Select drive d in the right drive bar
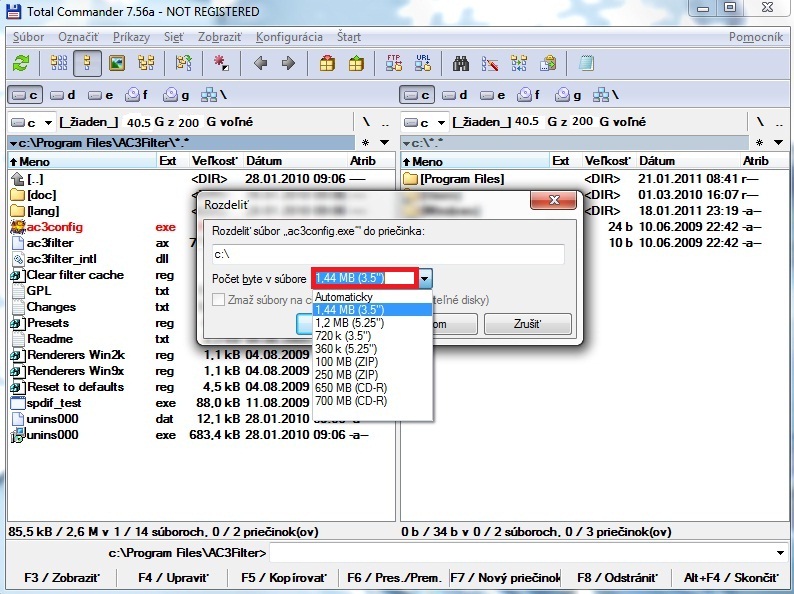The image size is (794, 594). pyautogui.click(x=455, y=95)
